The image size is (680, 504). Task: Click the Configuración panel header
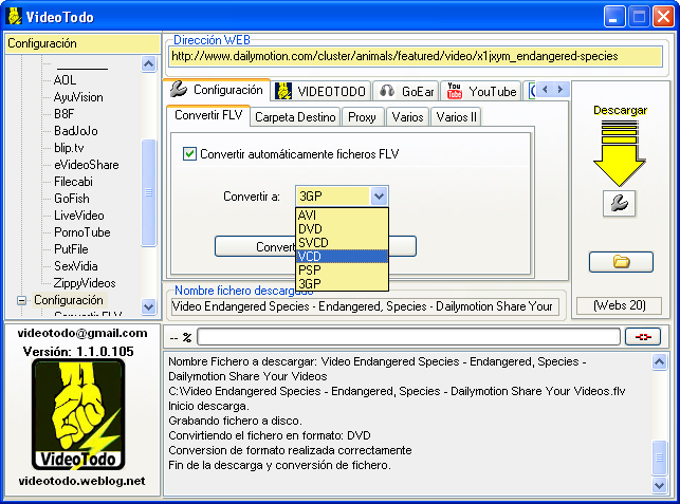coord(82,44)
